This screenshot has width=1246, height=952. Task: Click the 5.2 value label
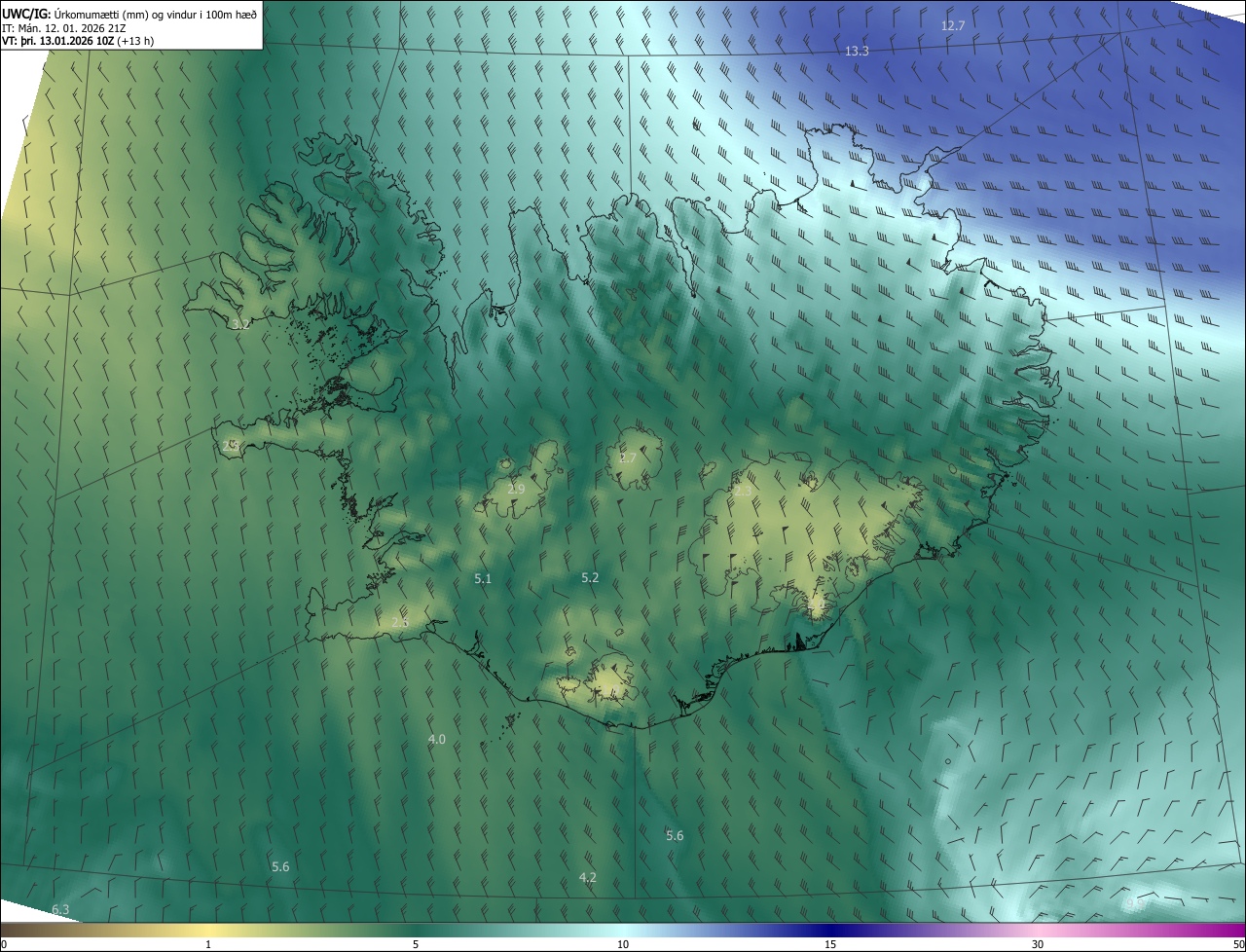590,577
